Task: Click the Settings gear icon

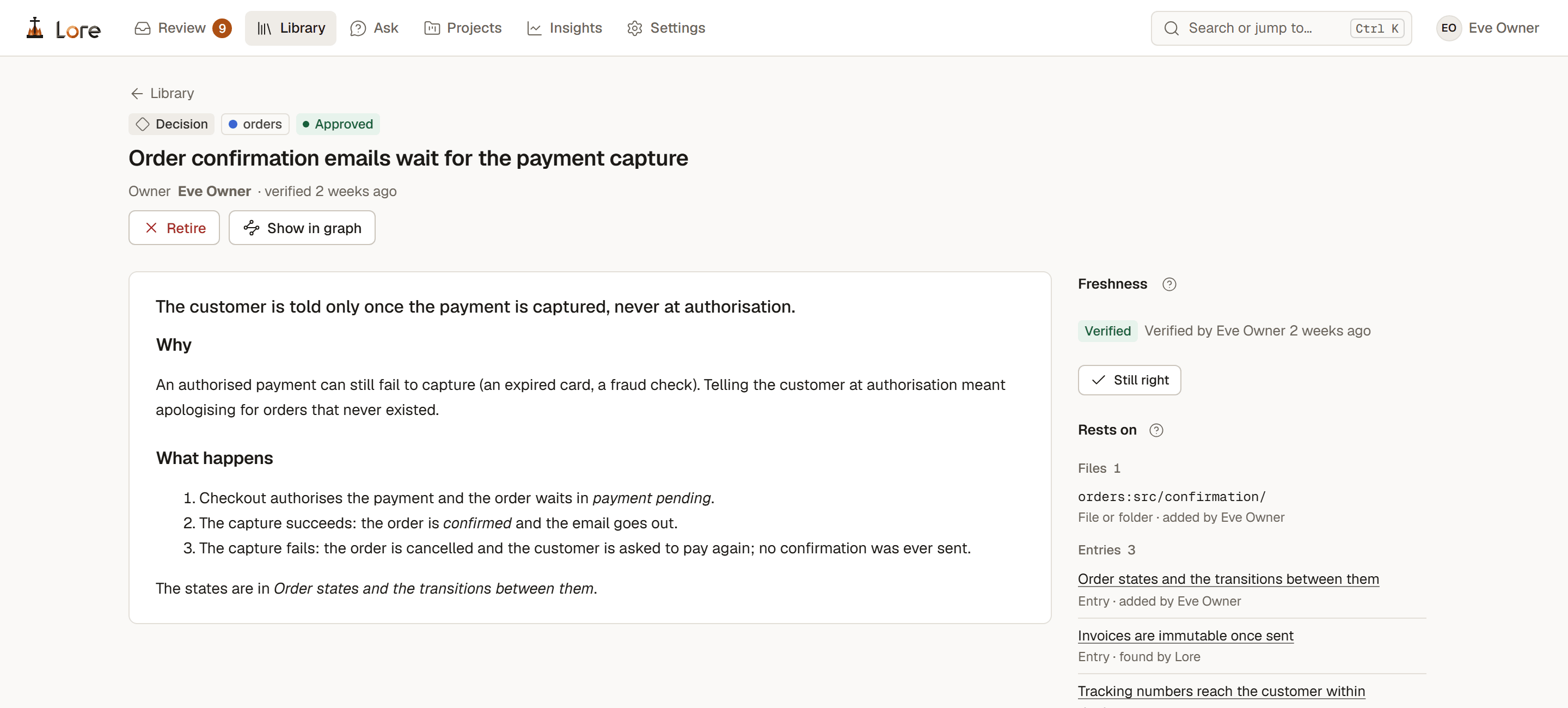Action: [x=634, y=28]
